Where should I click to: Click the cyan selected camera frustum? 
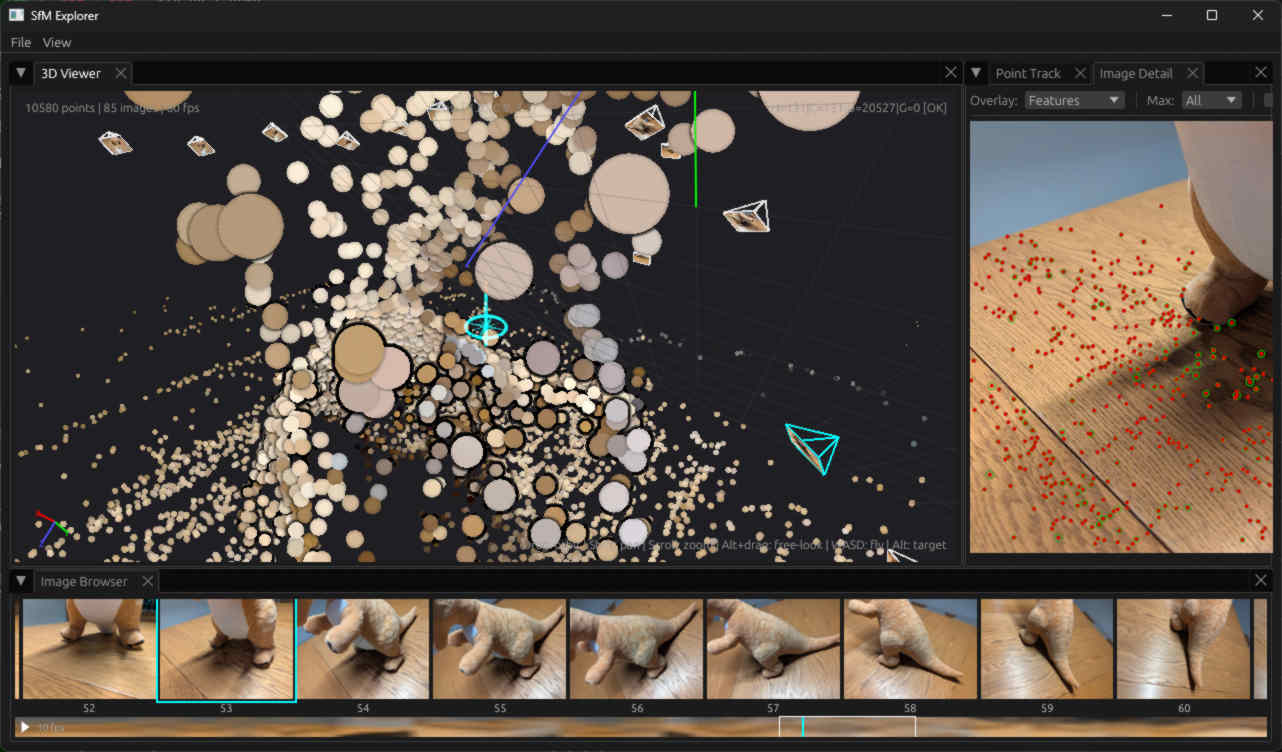[x=811, y=448]
